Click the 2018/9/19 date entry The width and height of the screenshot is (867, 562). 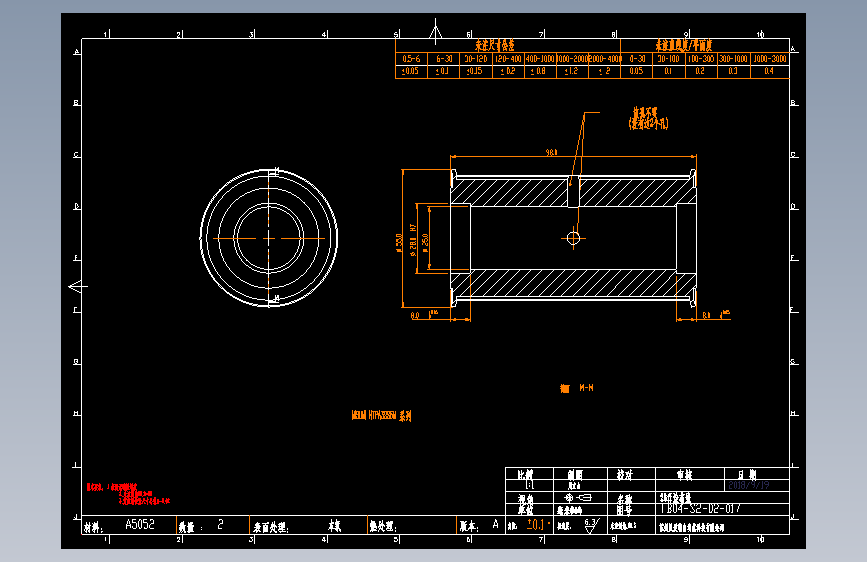[749, 485]
